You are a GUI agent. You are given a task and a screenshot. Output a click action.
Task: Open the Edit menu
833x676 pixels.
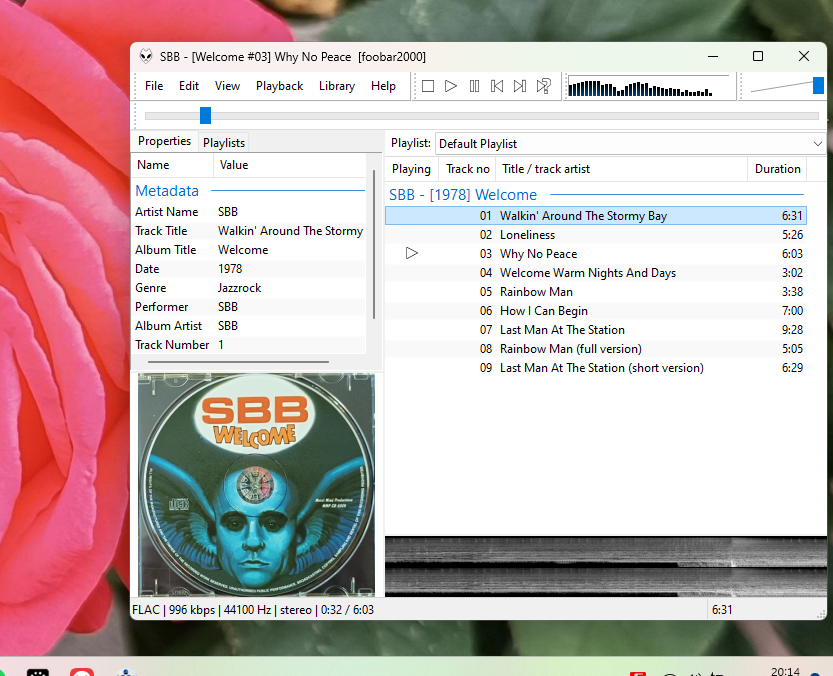tap(189, 86)
